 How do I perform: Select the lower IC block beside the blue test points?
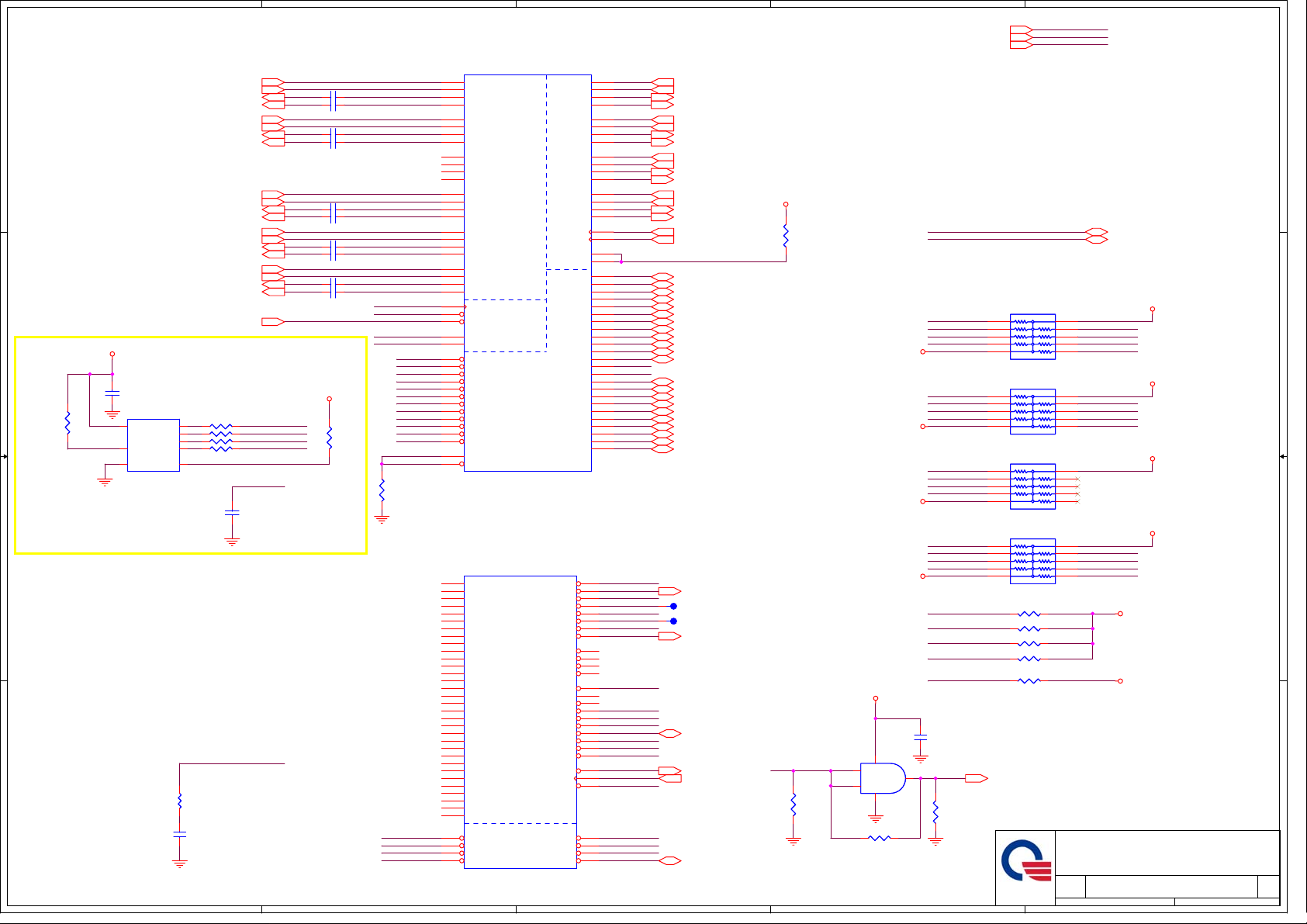click(x=520, y=722)
